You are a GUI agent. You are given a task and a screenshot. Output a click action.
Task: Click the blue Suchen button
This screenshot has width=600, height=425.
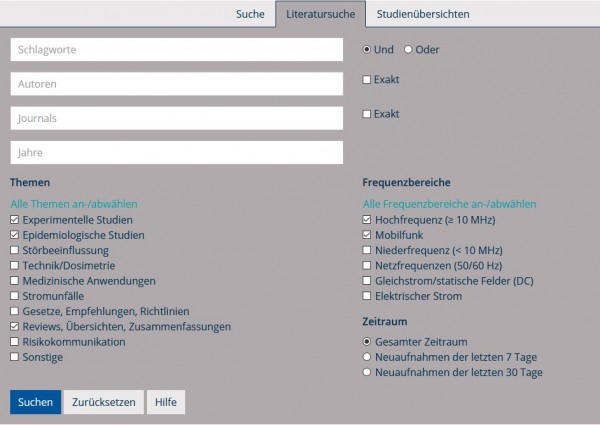[x=36, y=402]
